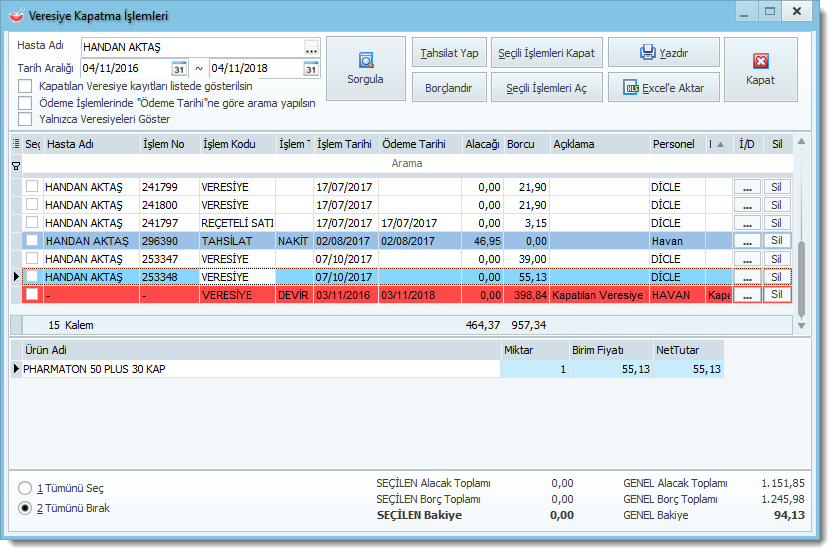This screenshot has width=835, height=555.
Task: Open details ellipsis for row 253347
Action: (748, 259)
